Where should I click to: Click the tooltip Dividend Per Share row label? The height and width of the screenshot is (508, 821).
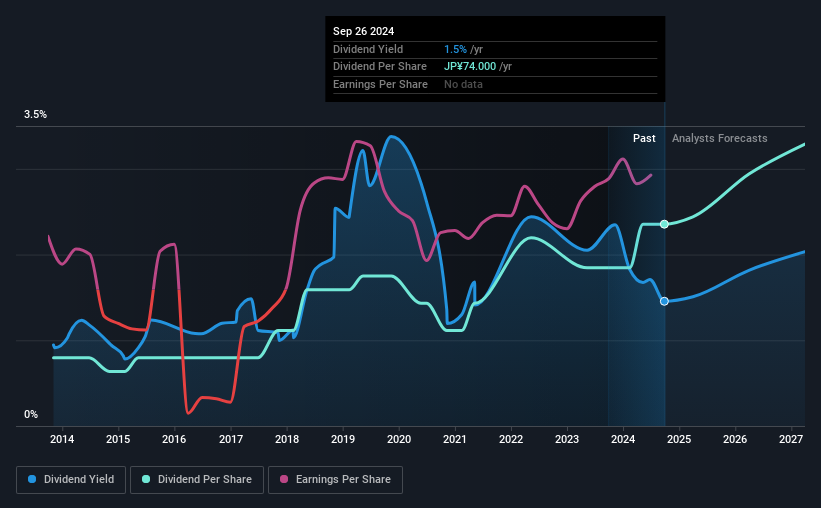pos(380,67)
